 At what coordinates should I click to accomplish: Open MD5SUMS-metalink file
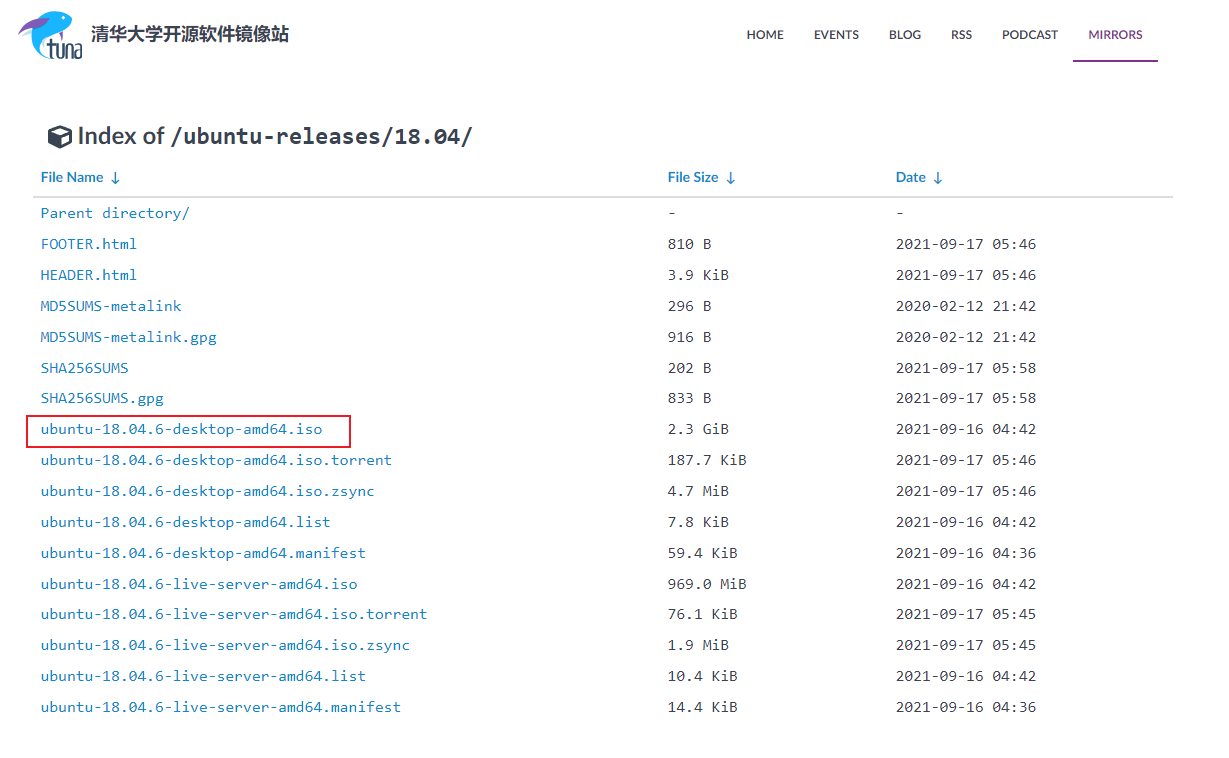click(x=111, y=306)
